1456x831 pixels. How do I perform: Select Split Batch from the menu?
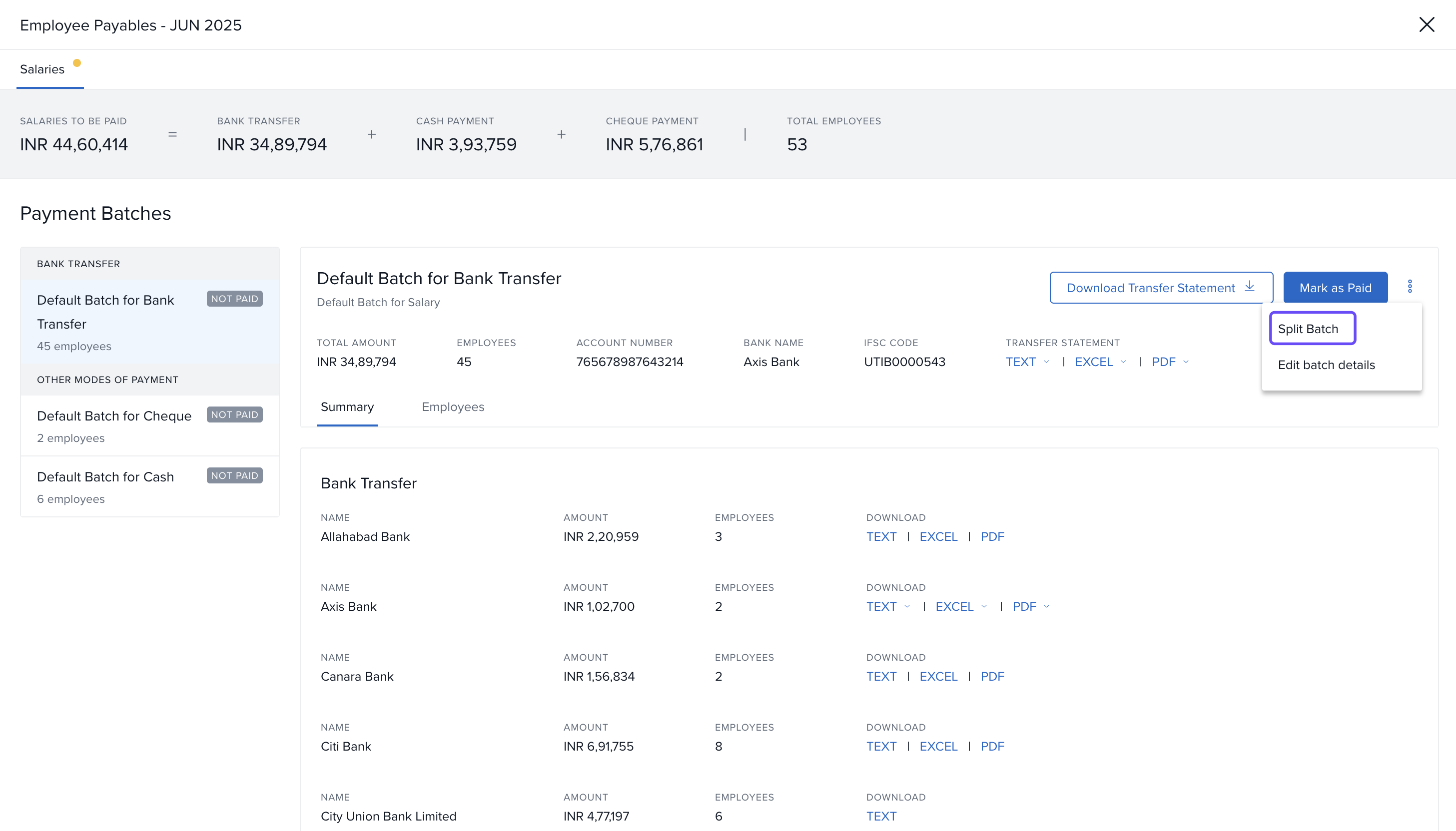(1308, 329)
